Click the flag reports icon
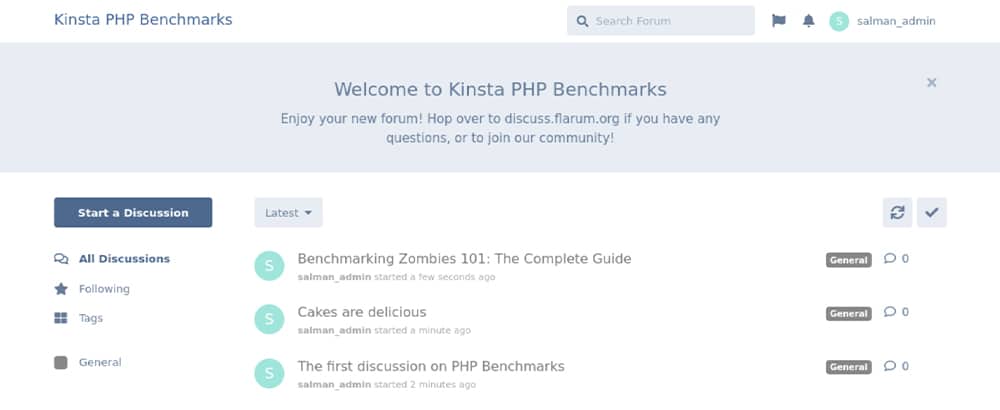The image size is (1000, 410). 779,21
